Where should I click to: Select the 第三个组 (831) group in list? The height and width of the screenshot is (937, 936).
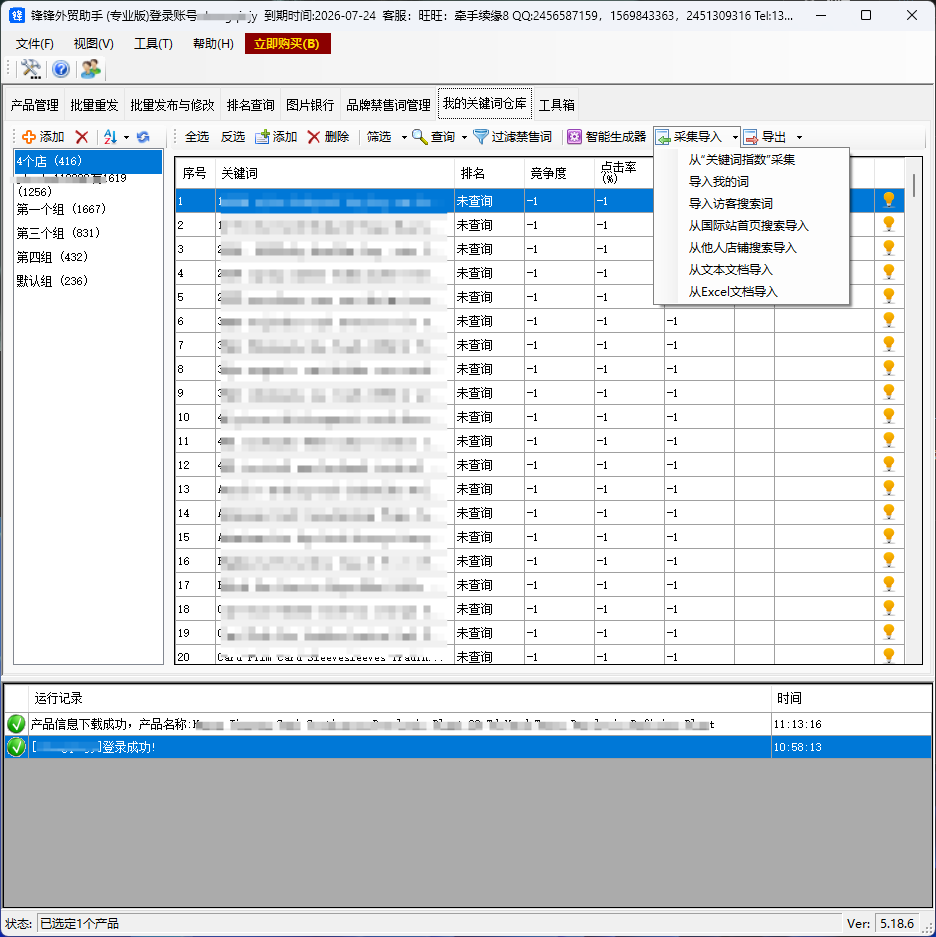click(x=58, y=233)
